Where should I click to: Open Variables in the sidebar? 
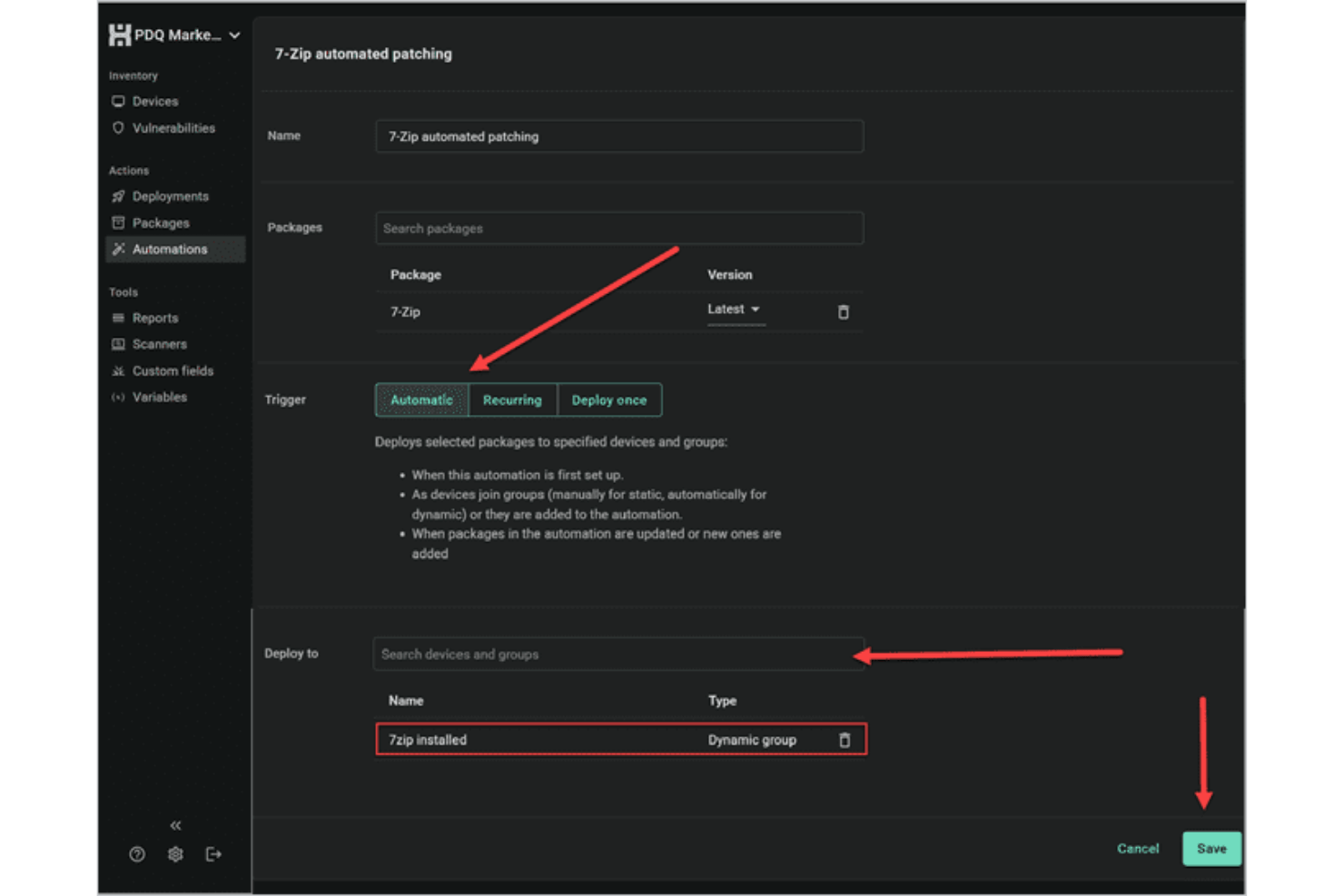click(x=160, y=398)
